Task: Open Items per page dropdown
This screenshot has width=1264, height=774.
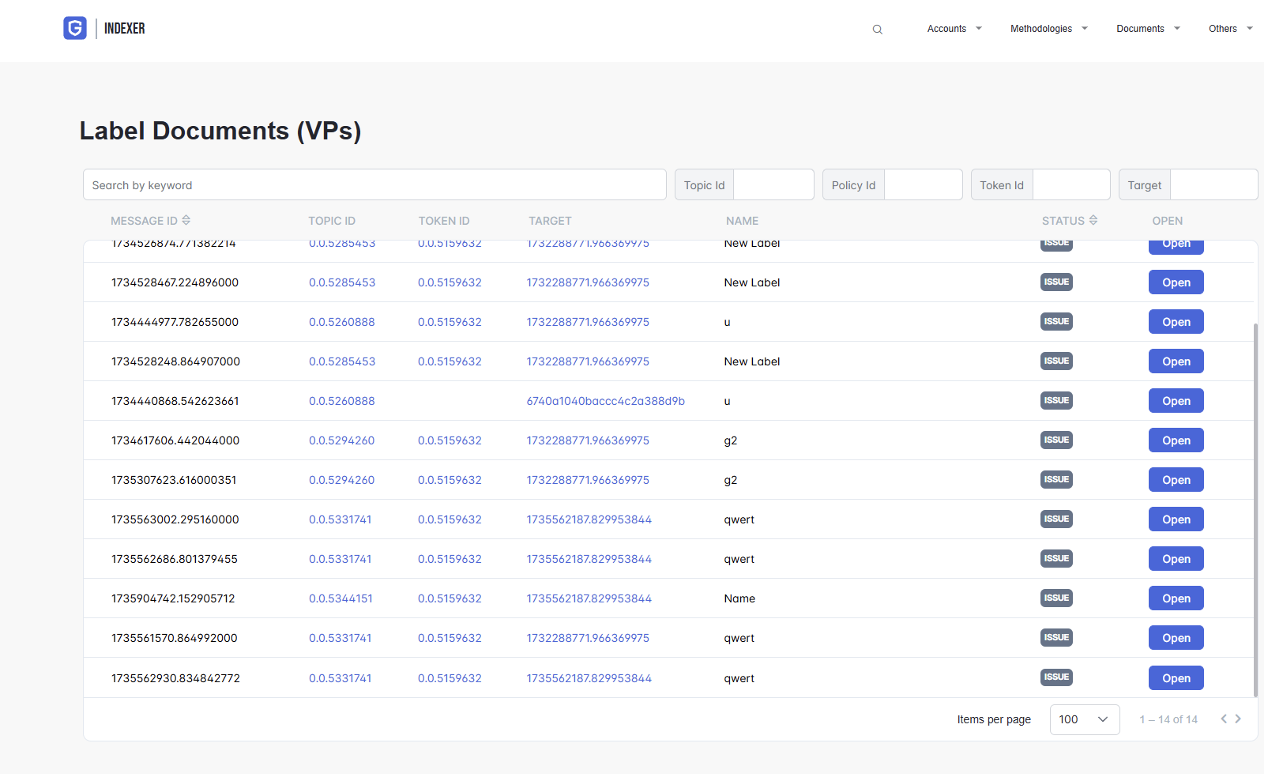Action: [1084, 719]
